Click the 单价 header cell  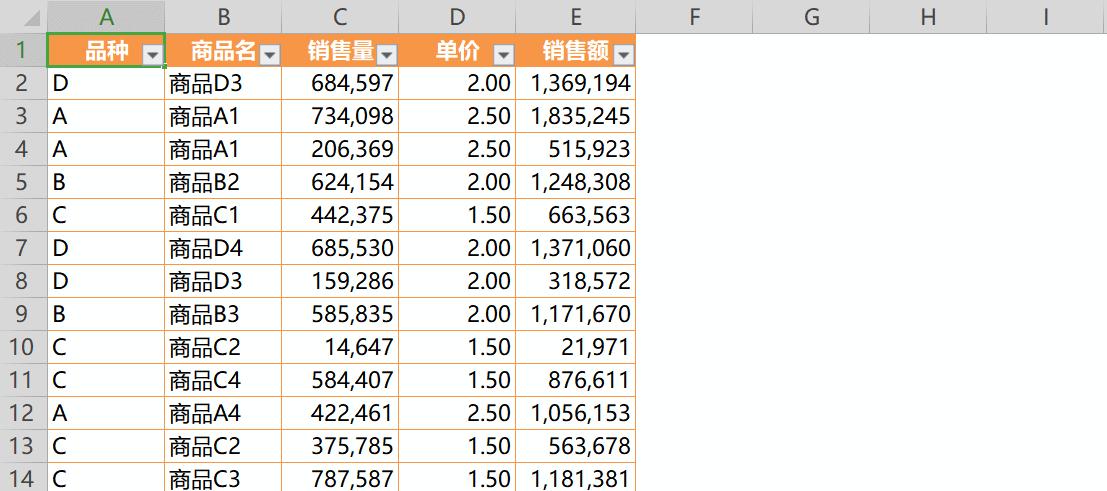click(x=457, y=50)
